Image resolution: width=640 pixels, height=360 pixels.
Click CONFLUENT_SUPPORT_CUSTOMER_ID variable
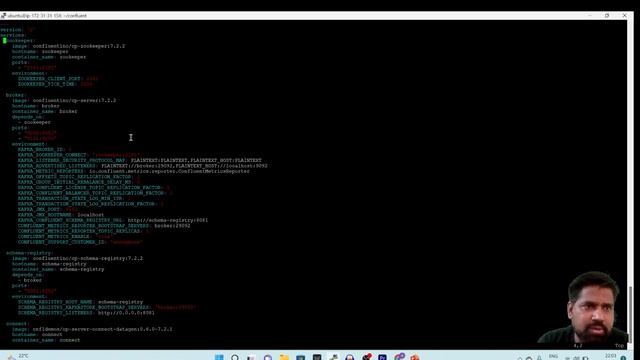pos(61,242)
